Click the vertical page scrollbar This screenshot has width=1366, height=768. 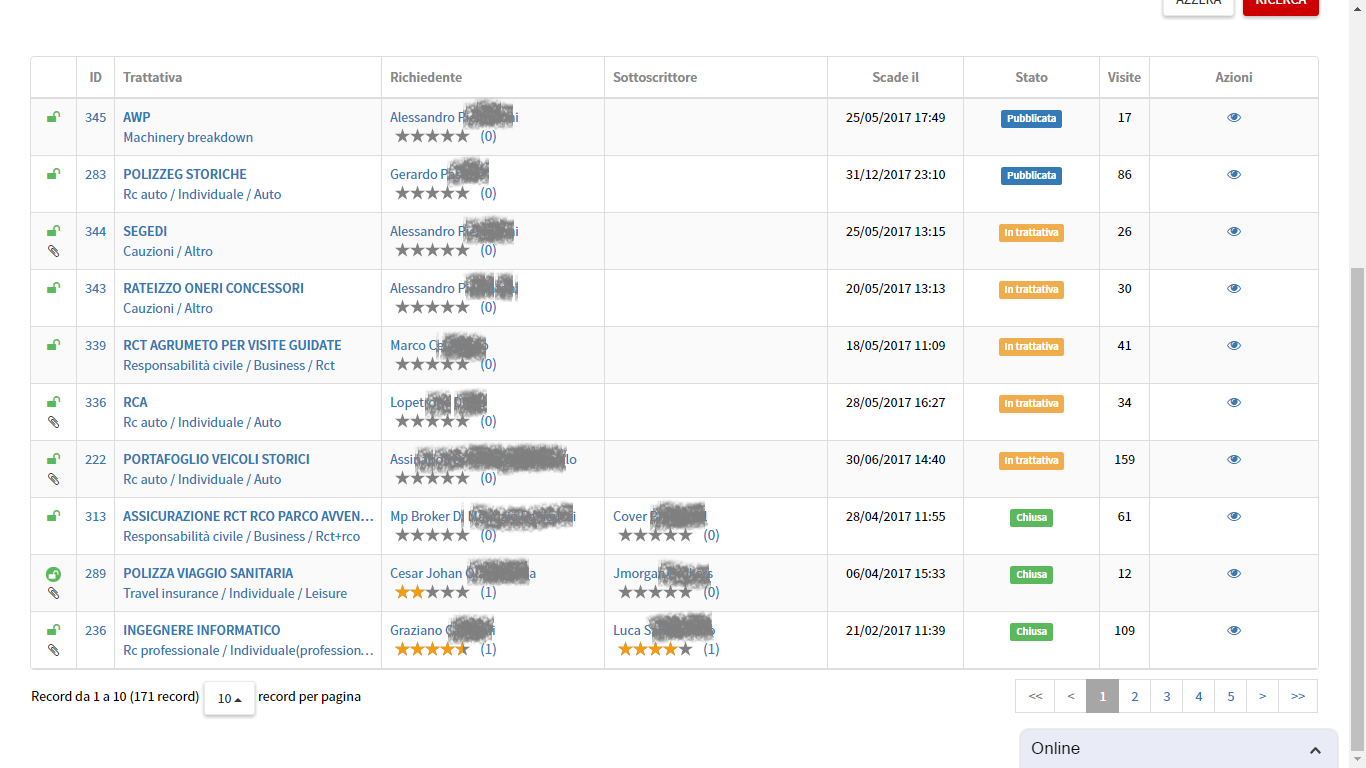(1357, 500)
